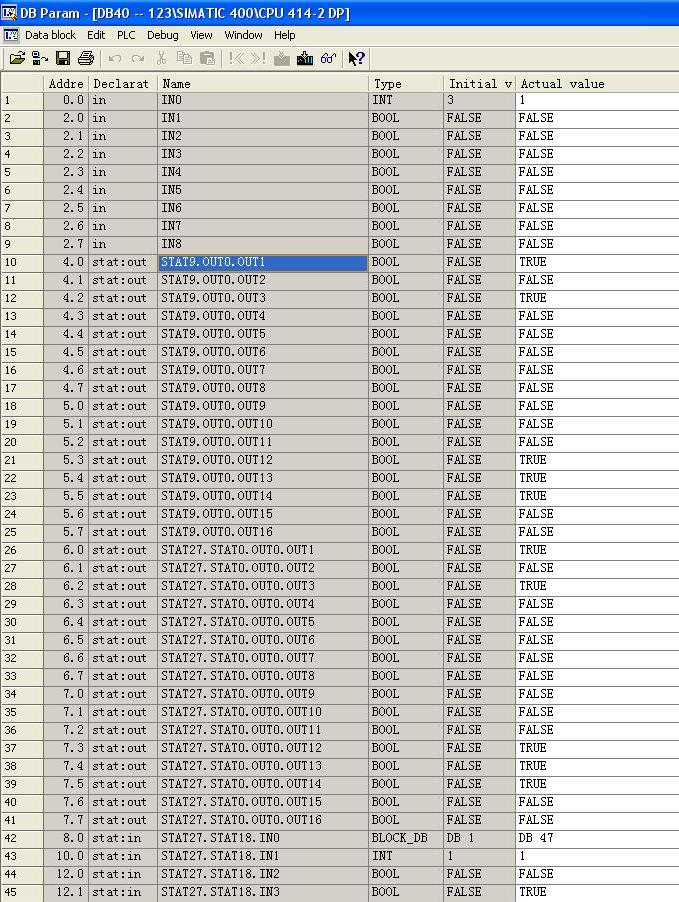Click address cell 10.0

[x=66, y=856]
